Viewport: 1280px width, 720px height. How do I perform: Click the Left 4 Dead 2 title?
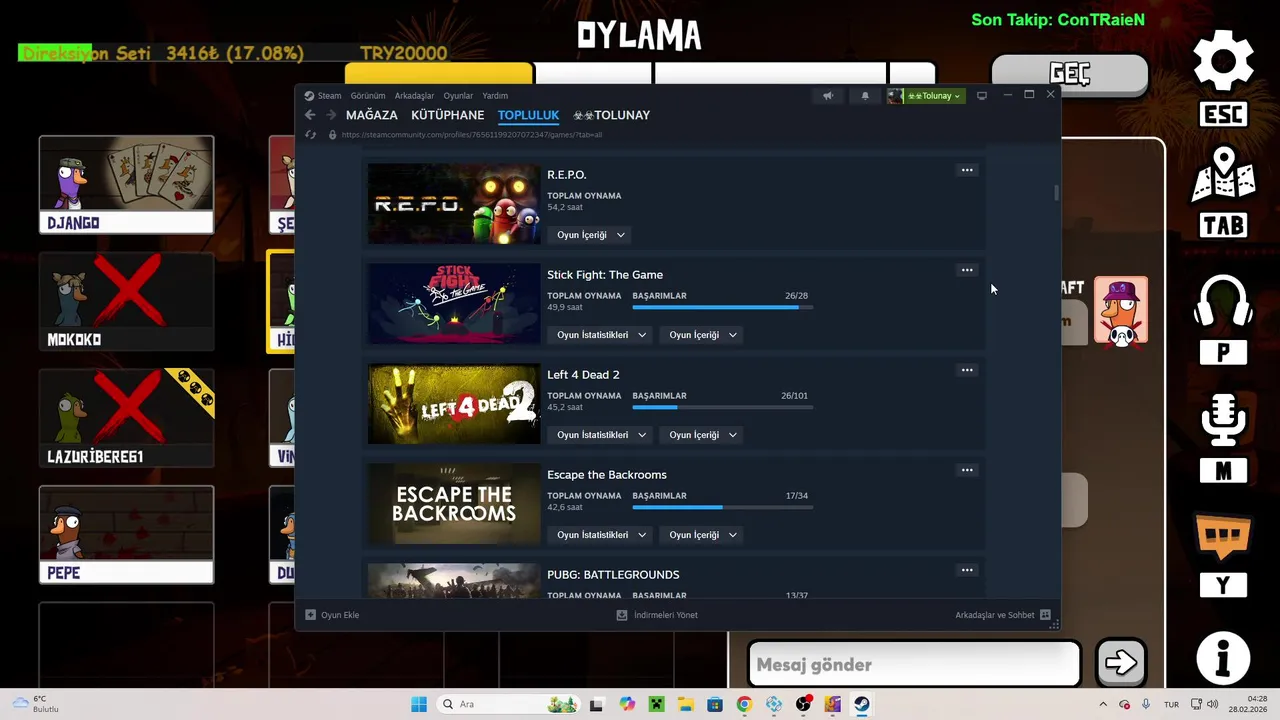(x=583, y=375)
